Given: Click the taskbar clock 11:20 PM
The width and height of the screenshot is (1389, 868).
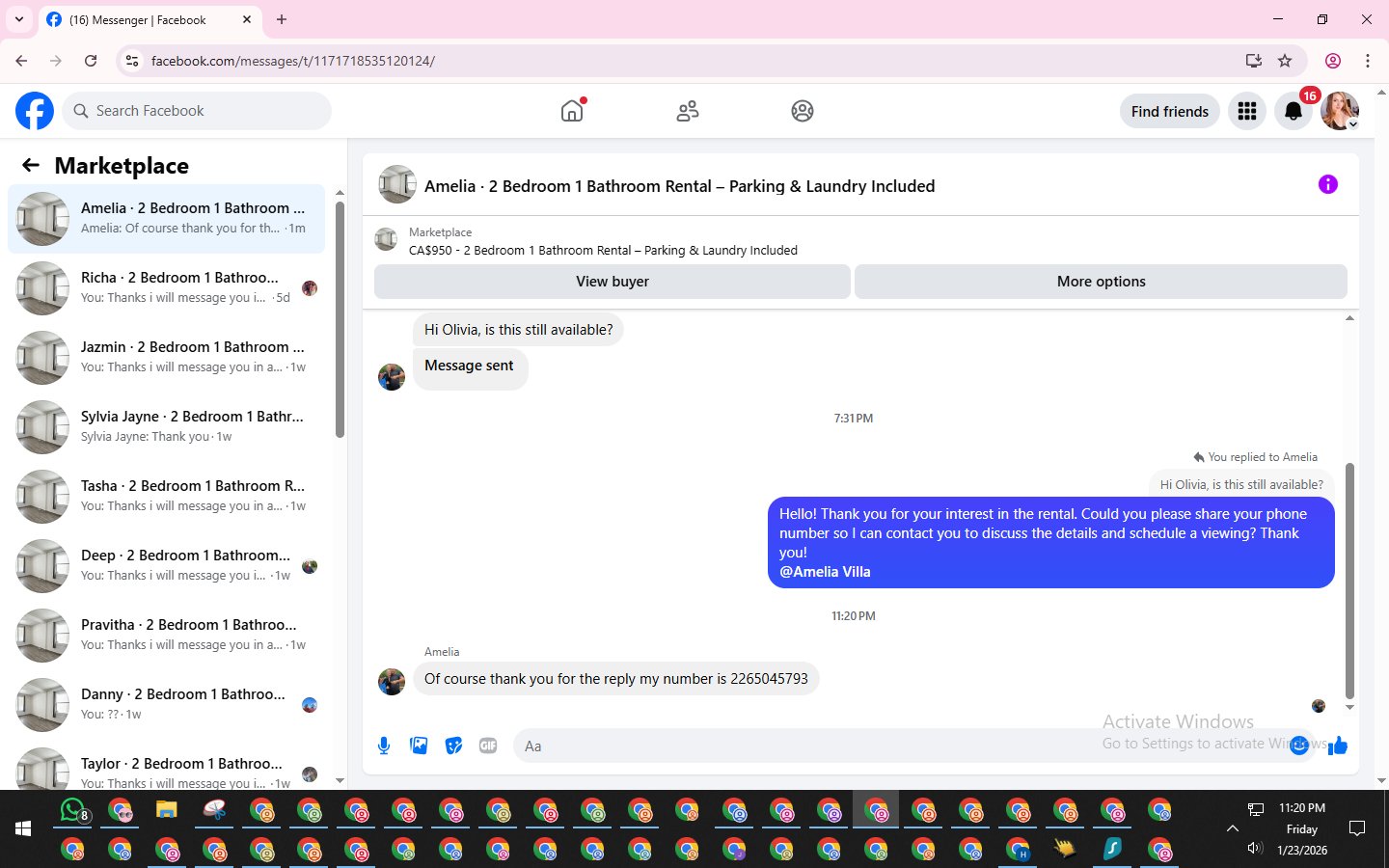Looking at the screenshot, I should point(1302,808).
